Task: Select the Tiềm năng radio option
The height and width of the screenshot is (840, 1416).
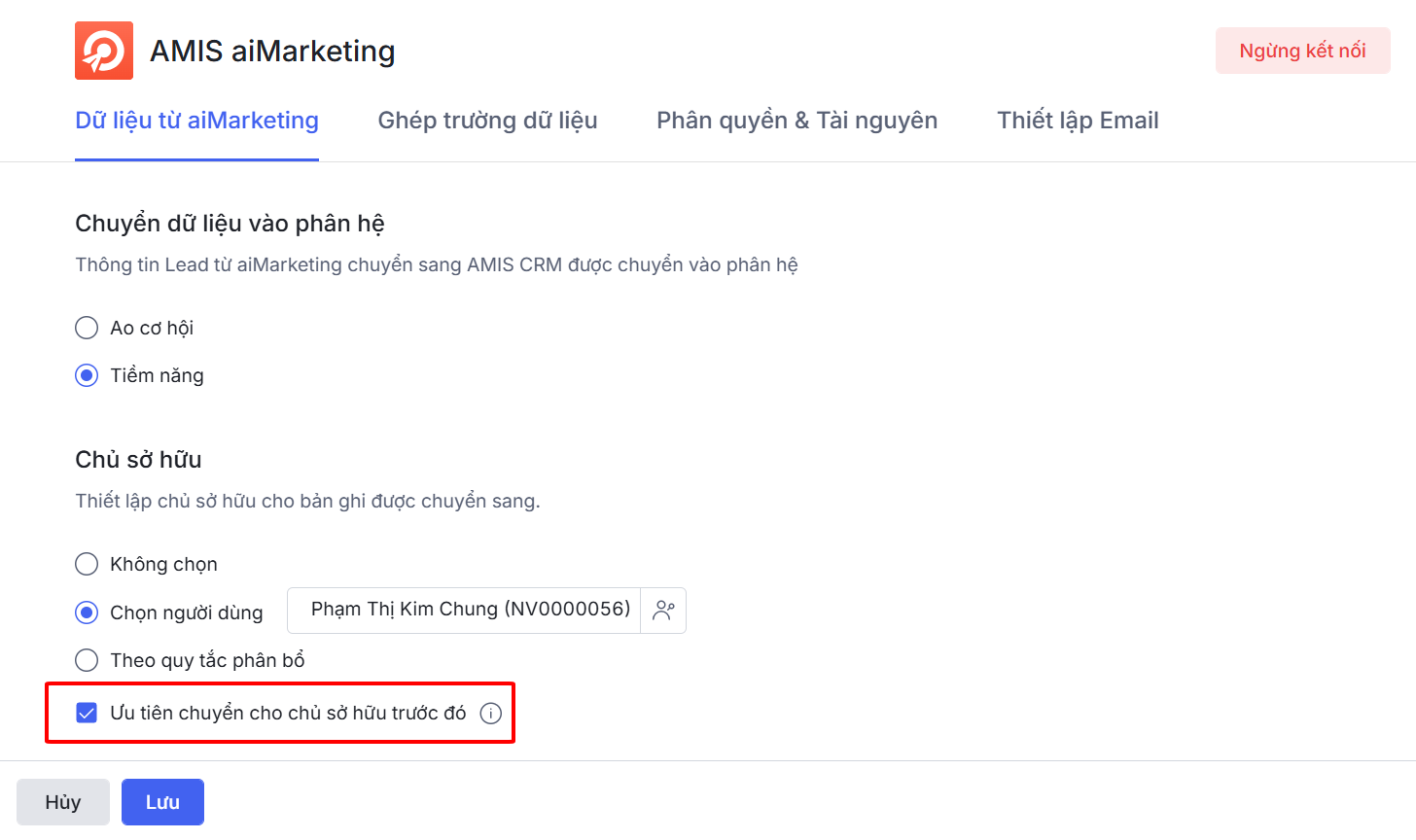Action: tap(87, 375)
